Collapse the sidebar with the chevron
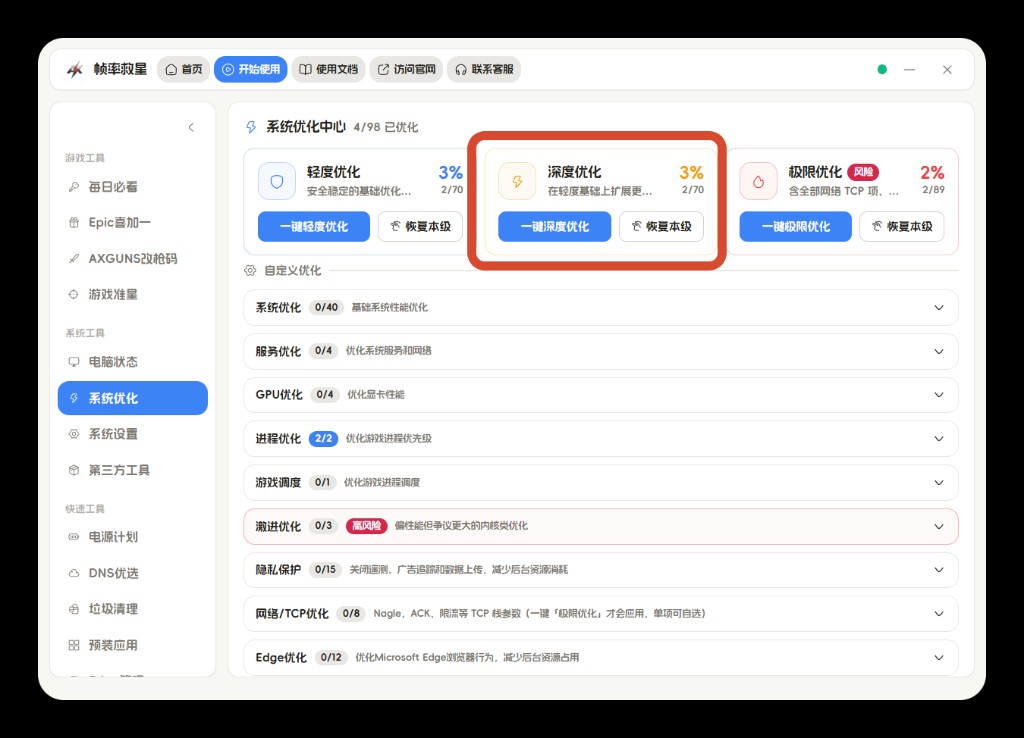Screen dimensions: 1024x738 point(191,127)
